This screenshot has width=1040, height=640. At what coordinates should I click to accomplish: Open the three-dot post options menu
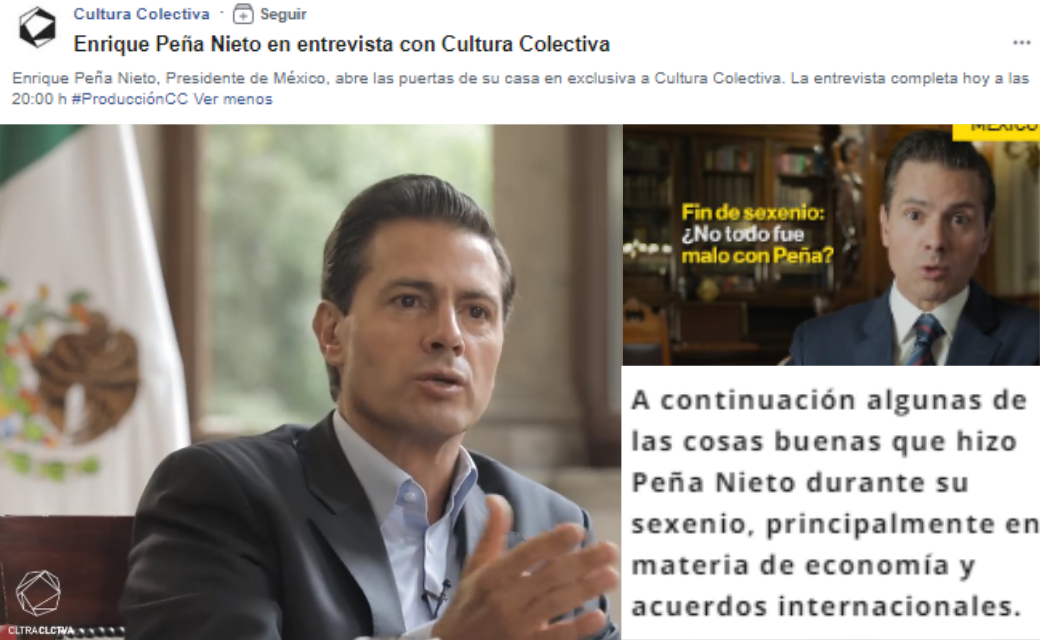1021,43
